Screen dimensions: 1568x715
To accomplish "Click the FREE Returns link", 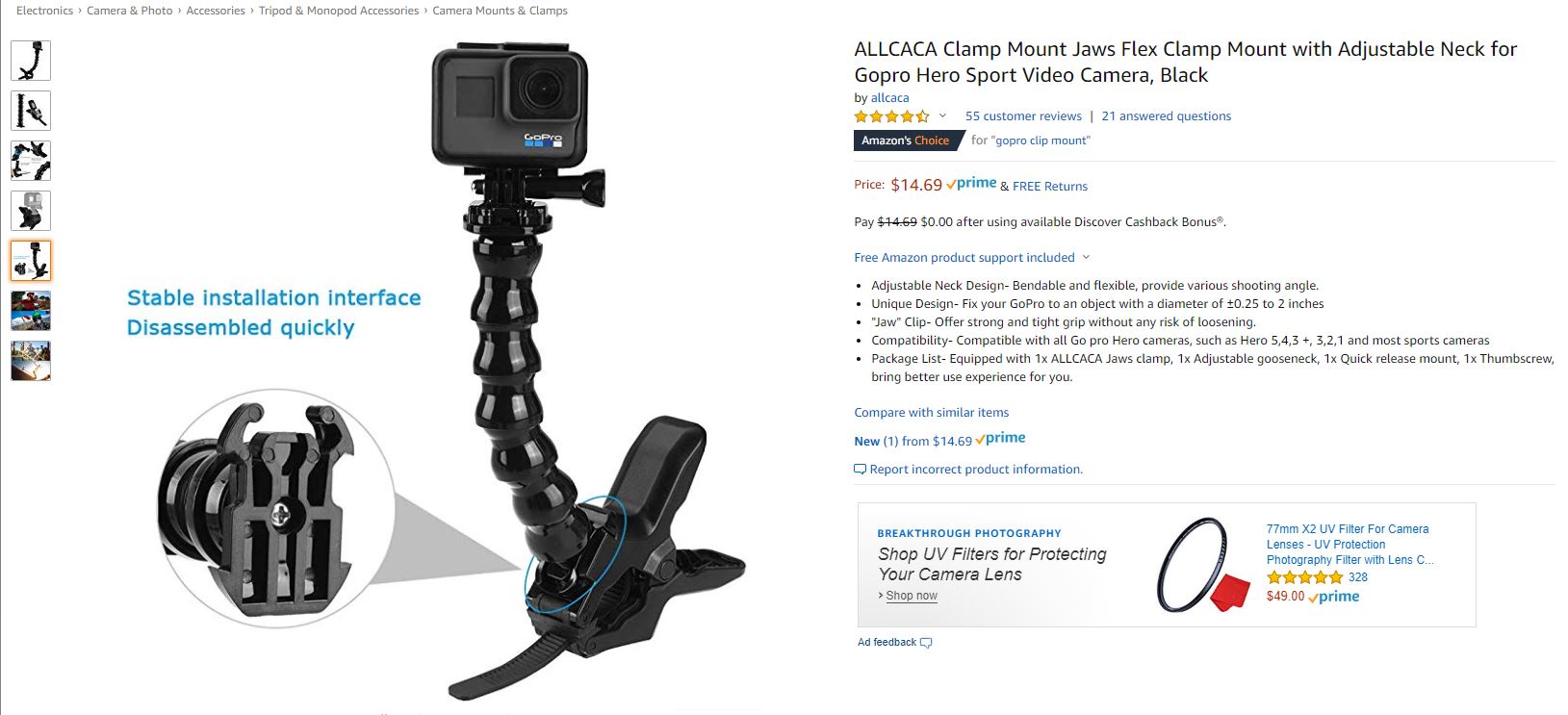I will [1050, 186].
